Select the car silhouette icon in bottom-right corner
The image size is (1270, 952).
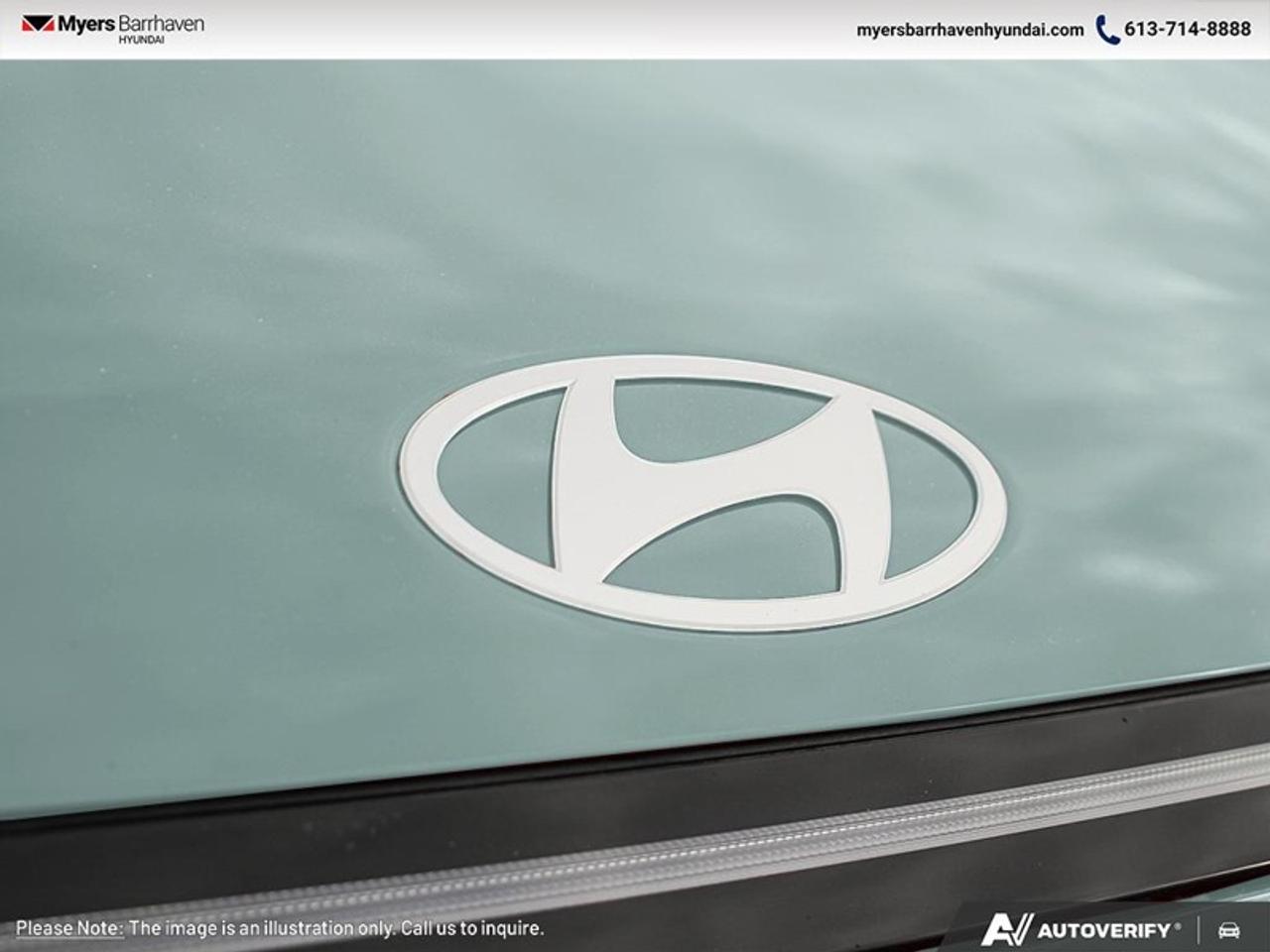1228,930
